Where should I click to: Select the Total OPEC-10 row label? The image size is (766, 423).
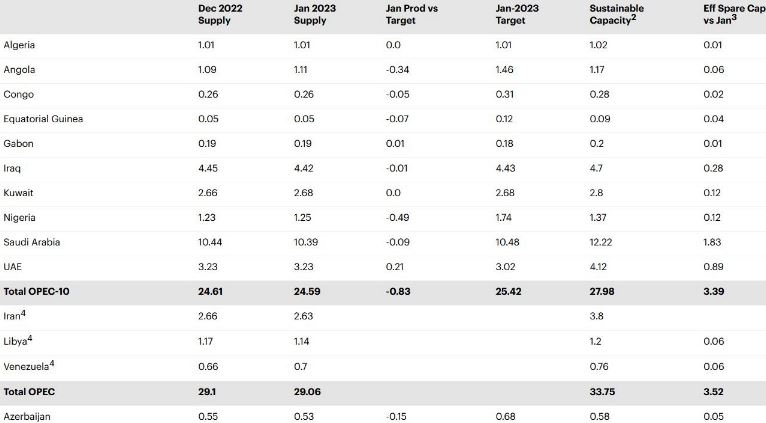36,292
